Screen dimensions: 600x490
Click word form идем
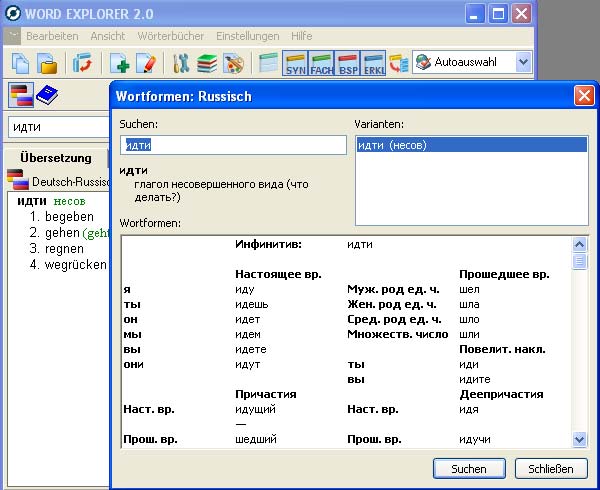tap(248, 334)
